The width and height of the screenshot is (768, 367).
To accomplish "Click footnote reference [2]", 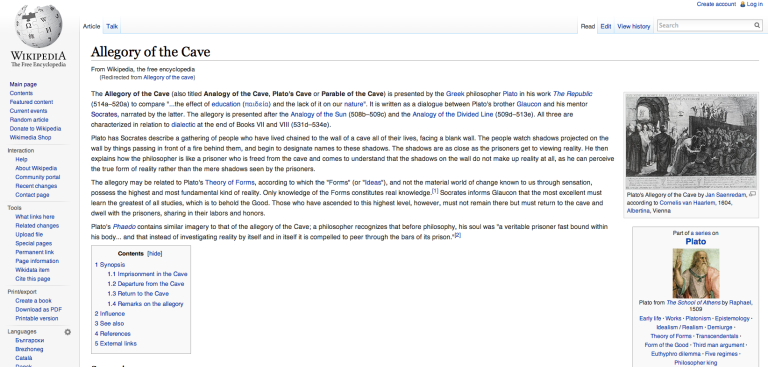I will tap(458, 235).
